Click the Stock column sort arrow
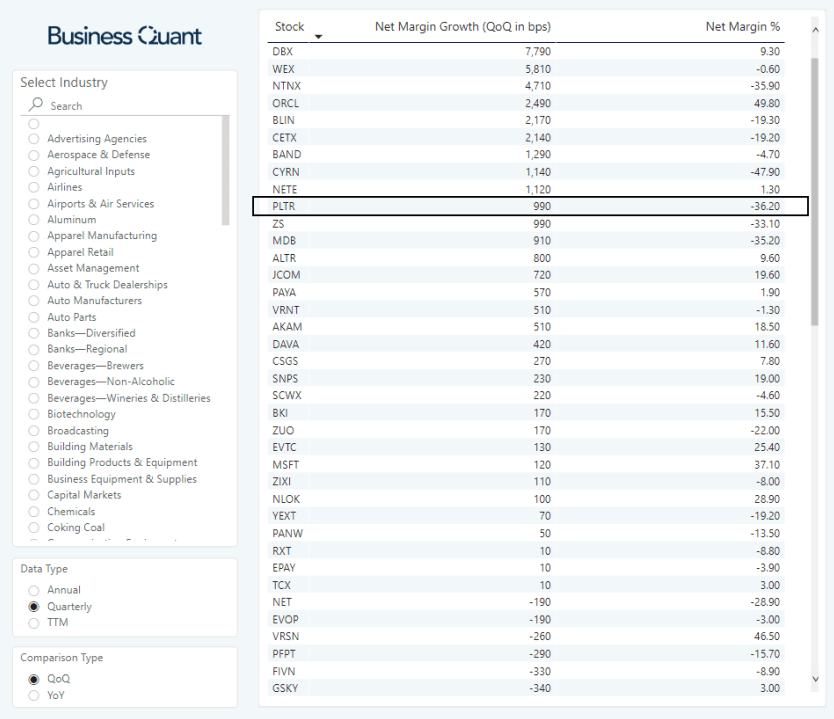 (318, 37)
